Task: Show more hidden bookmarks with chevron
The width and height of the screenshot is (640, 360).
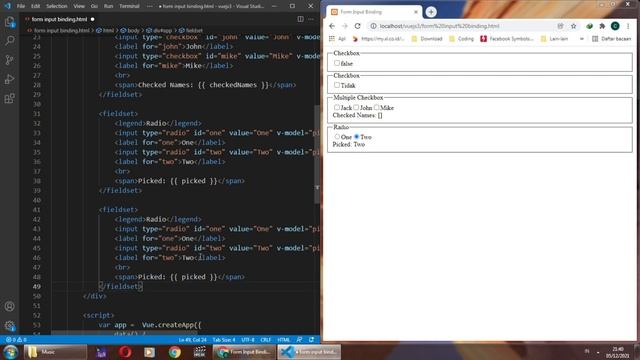Action: 582,39
